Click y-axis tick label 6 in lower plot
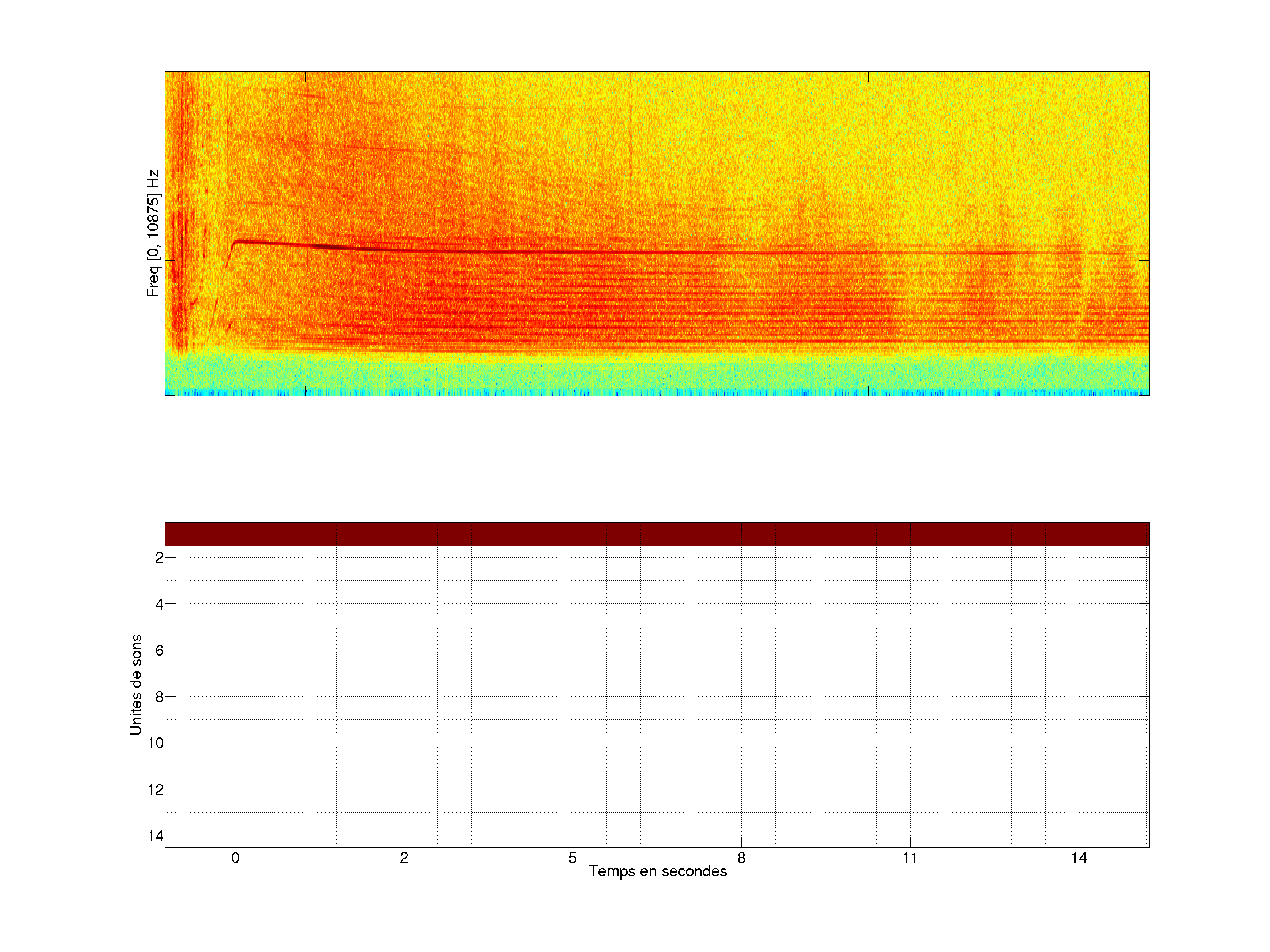Viewport: 1270px width, 952px height. (x=159, y=651)
